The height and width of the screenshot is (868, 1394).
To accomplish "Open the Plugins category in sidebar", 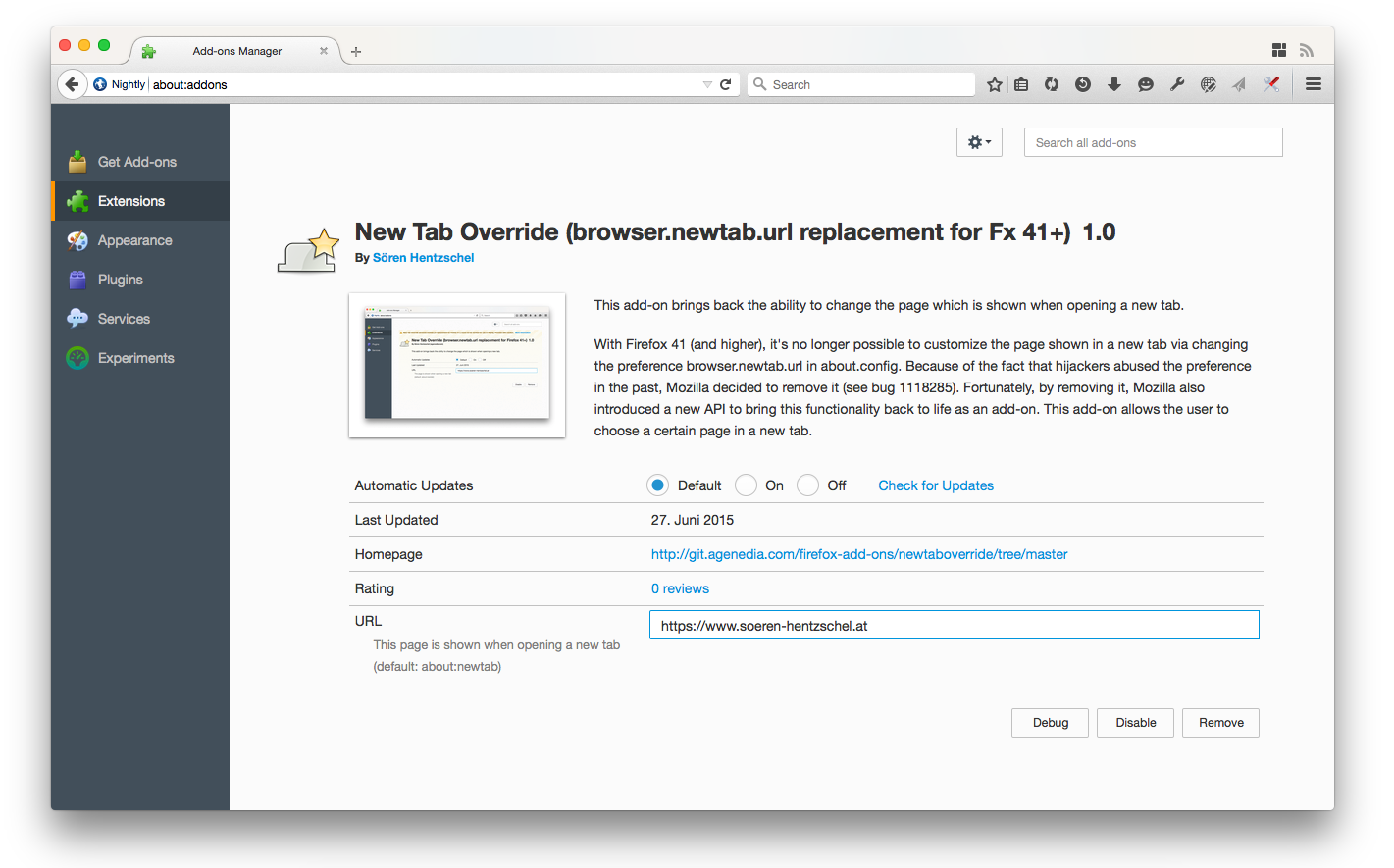I will coord(120,280).
